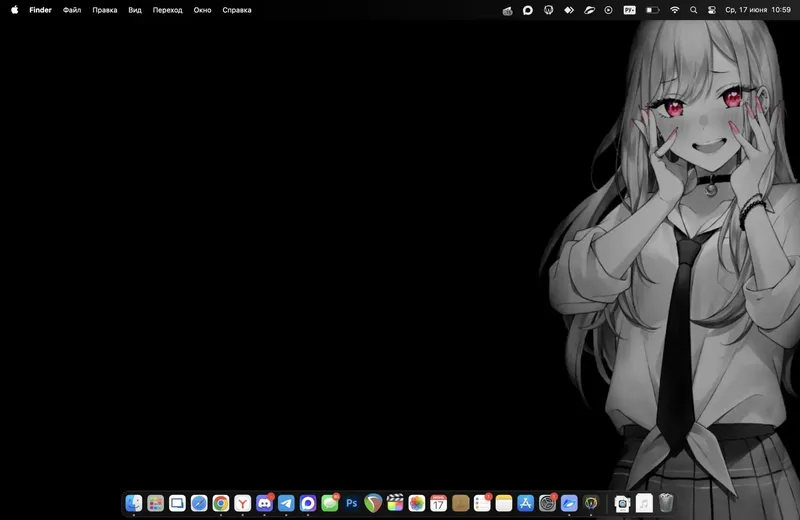This screenshot has width=800, height=520.
Task: Click the double-diamond menu bar icon
Action: (569, 10)
